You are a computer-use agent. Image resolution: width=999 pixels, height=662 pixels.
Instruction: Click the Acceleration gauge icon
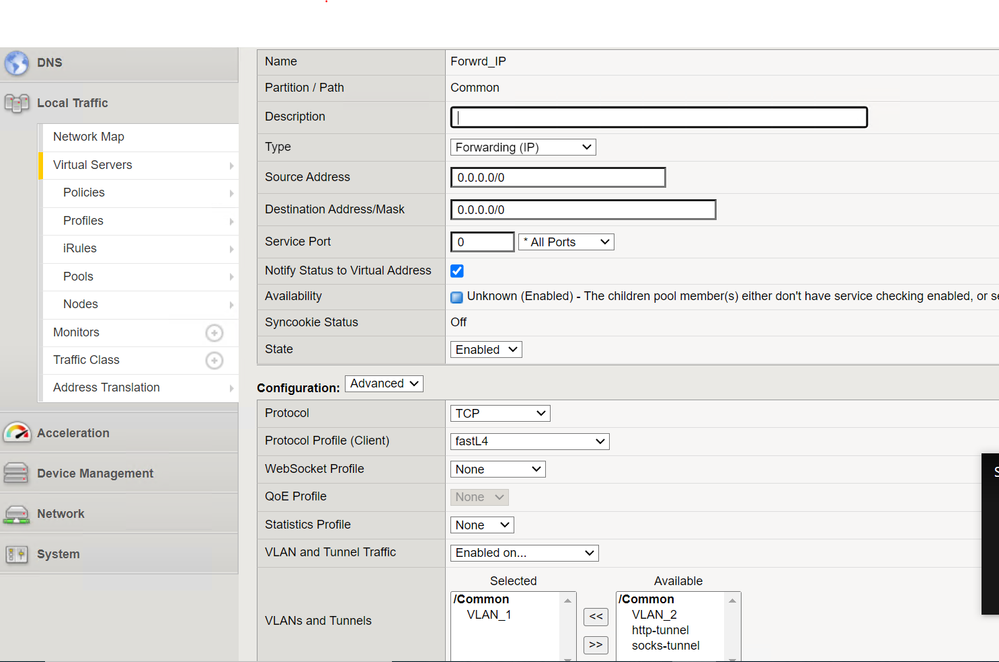[17, 433]
